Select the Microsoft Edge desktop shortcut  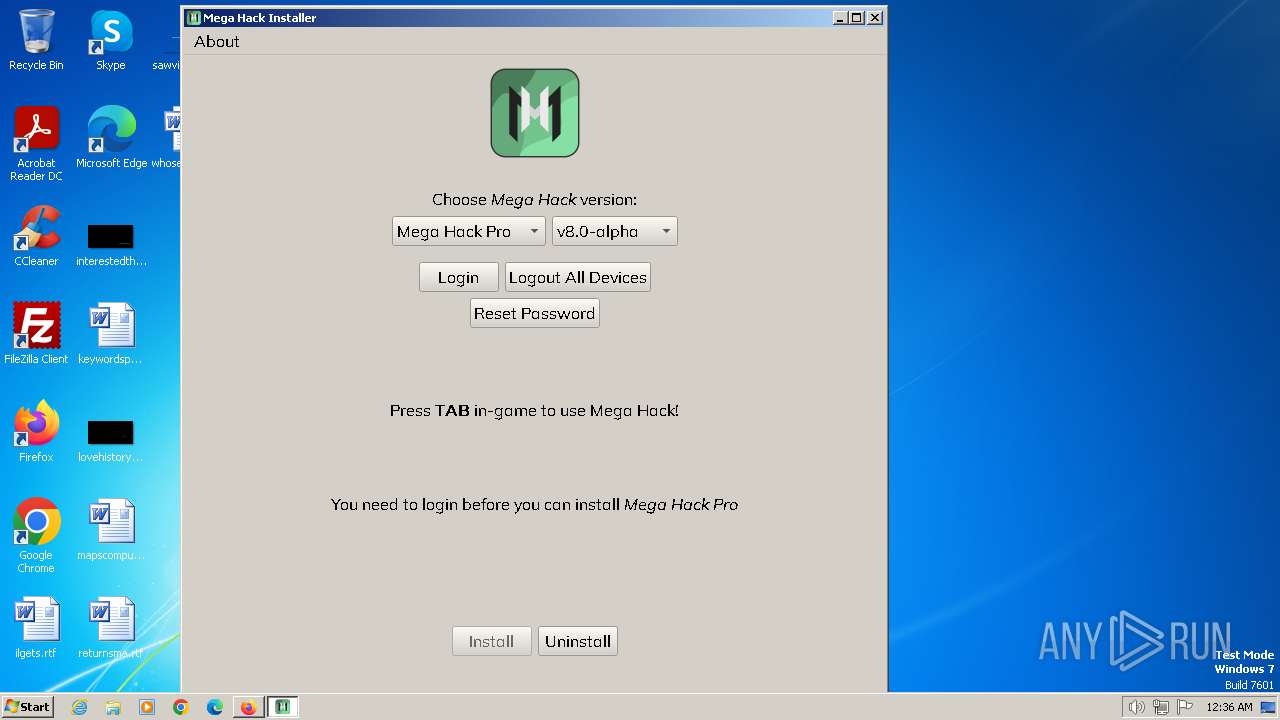pos(111,138)
